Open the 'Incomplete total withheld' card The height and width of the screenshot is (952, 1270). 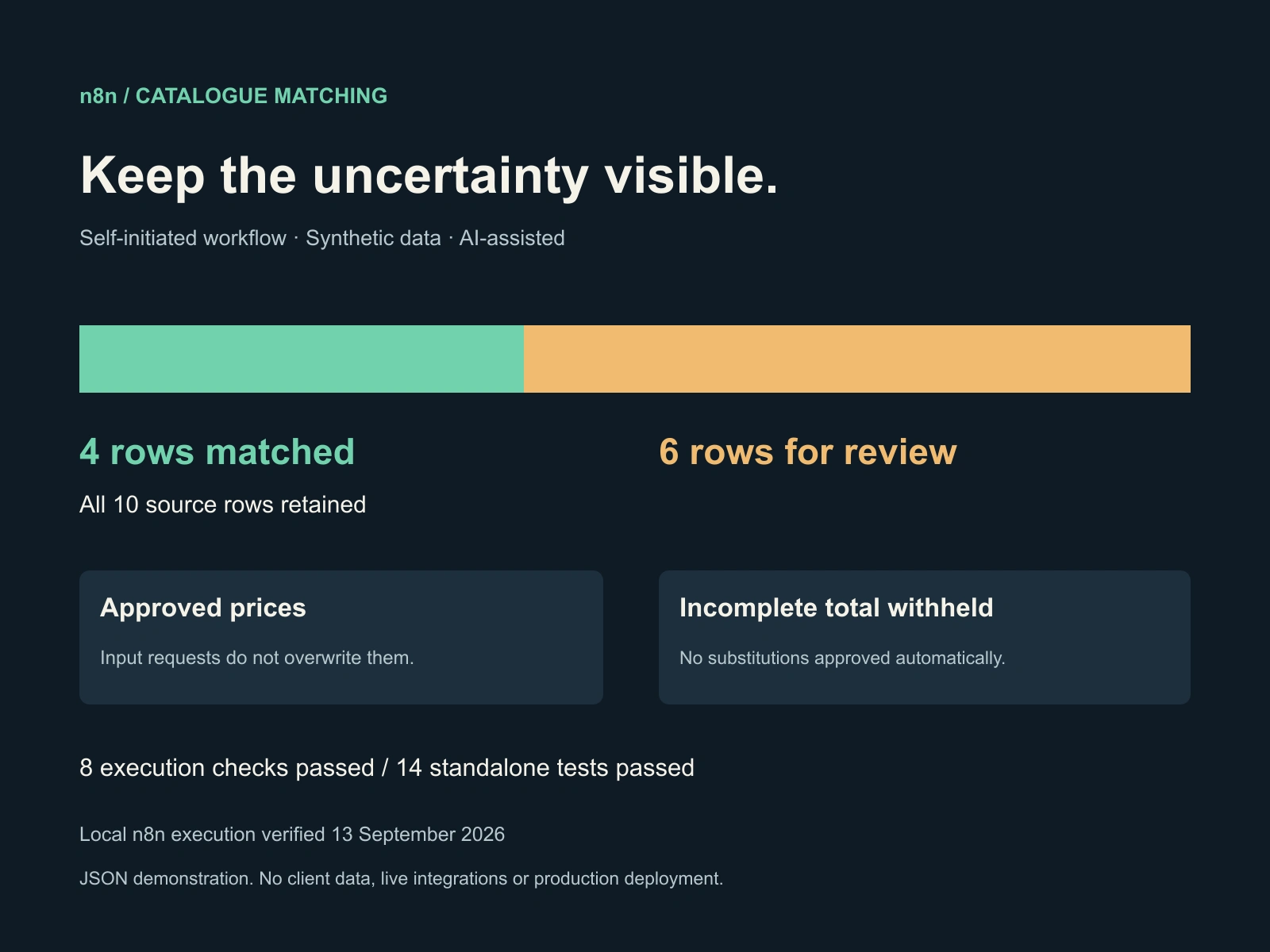coord(925,637)
